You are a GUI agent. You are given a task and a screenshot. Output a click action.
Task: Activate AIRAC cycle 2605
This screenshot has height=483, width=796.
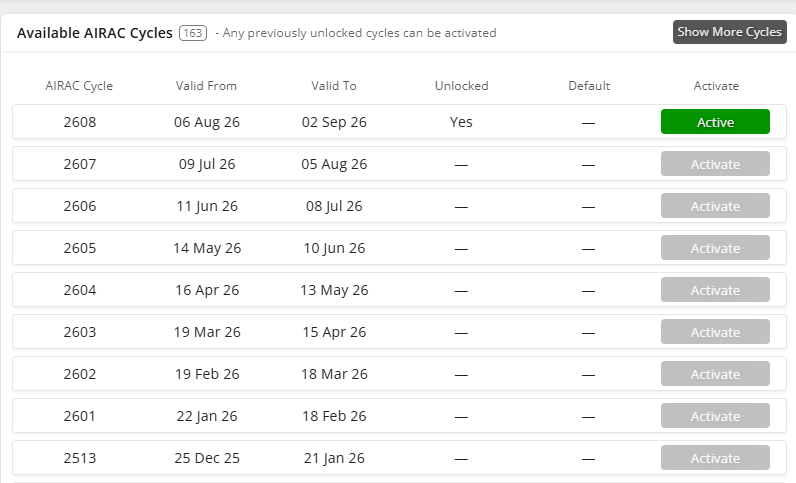click(x=715, y=248)
